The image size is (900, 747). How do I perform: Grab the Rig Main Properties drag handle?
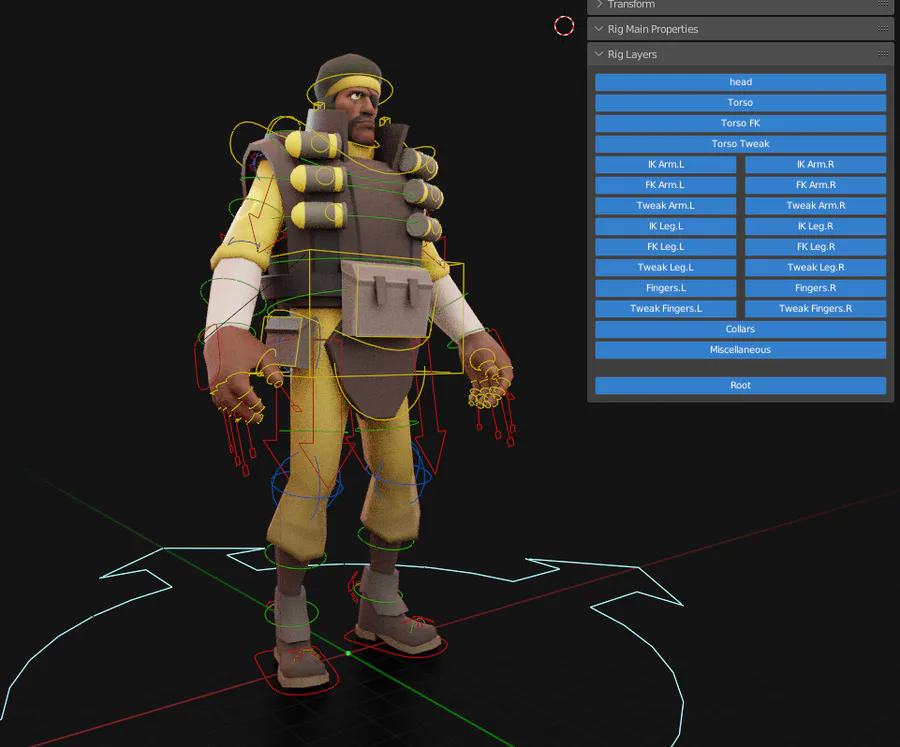883,29
